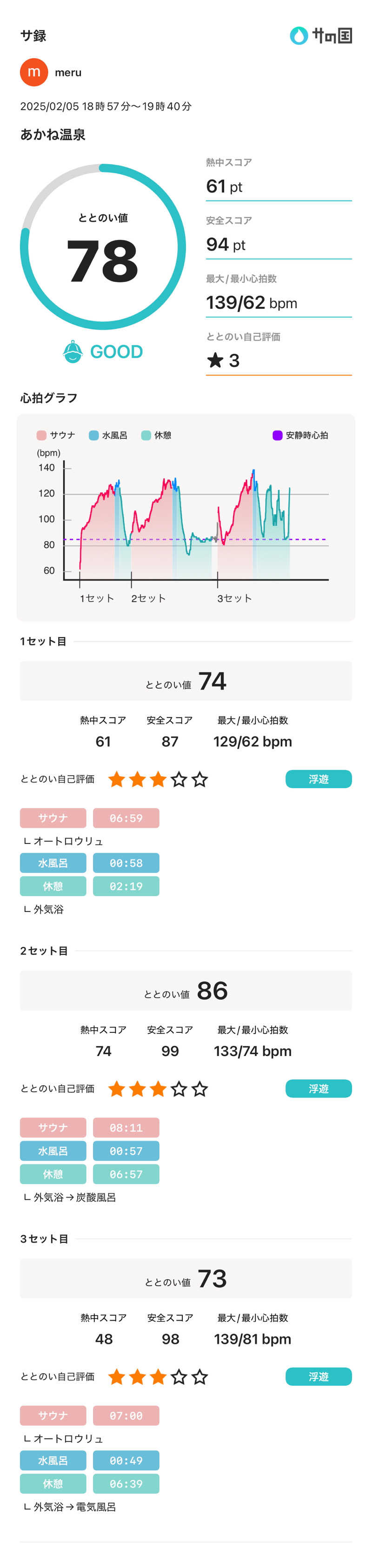This screenshot has width=372, height=1568.
Task: Click the 水風呂 blue legend swatch
Action: [94, 435]
